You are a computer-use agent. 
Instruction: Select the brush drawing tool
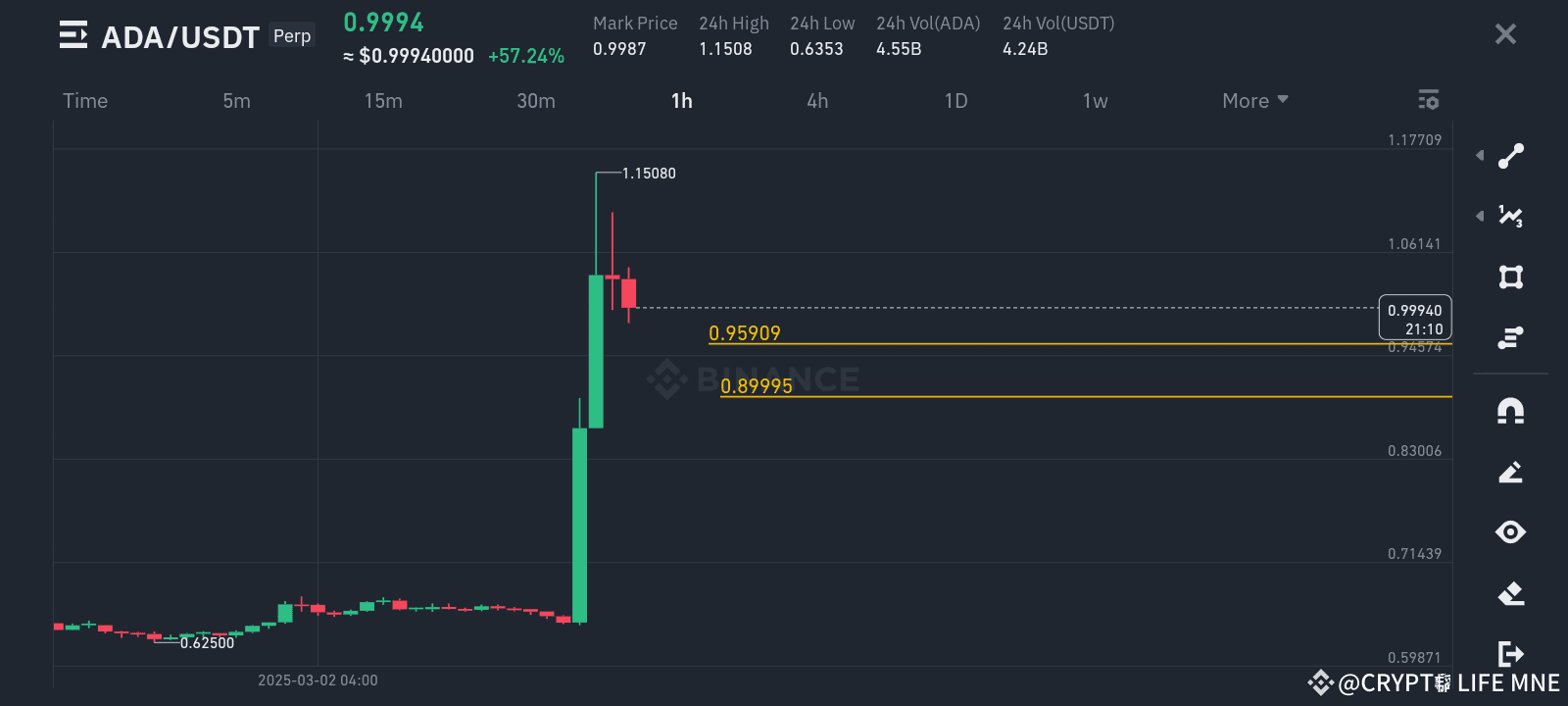pos(1510,472)
